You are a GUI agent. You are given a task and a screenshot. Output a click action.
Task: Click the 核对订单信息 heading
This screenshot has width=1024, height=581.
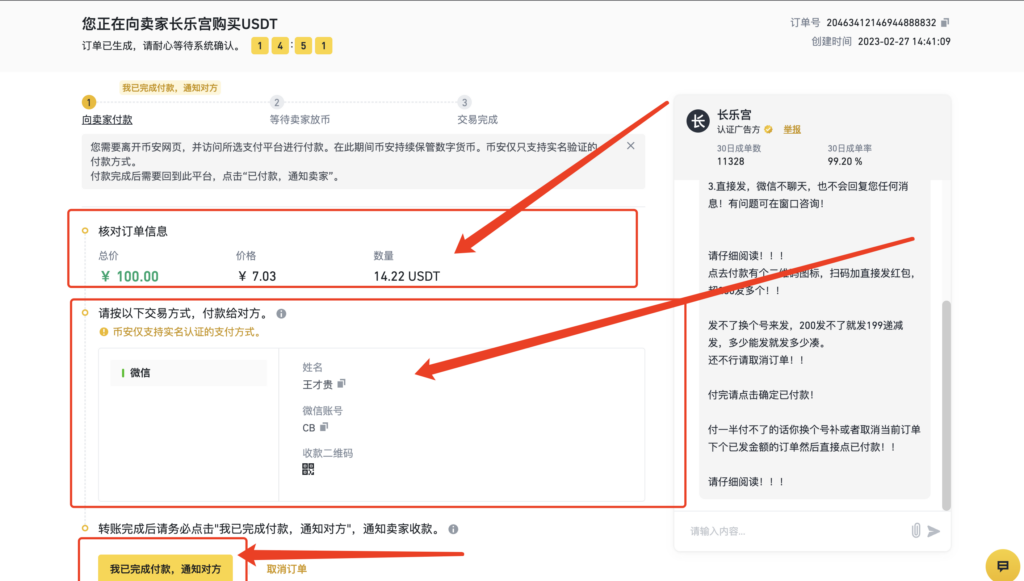tap(133, 231)
